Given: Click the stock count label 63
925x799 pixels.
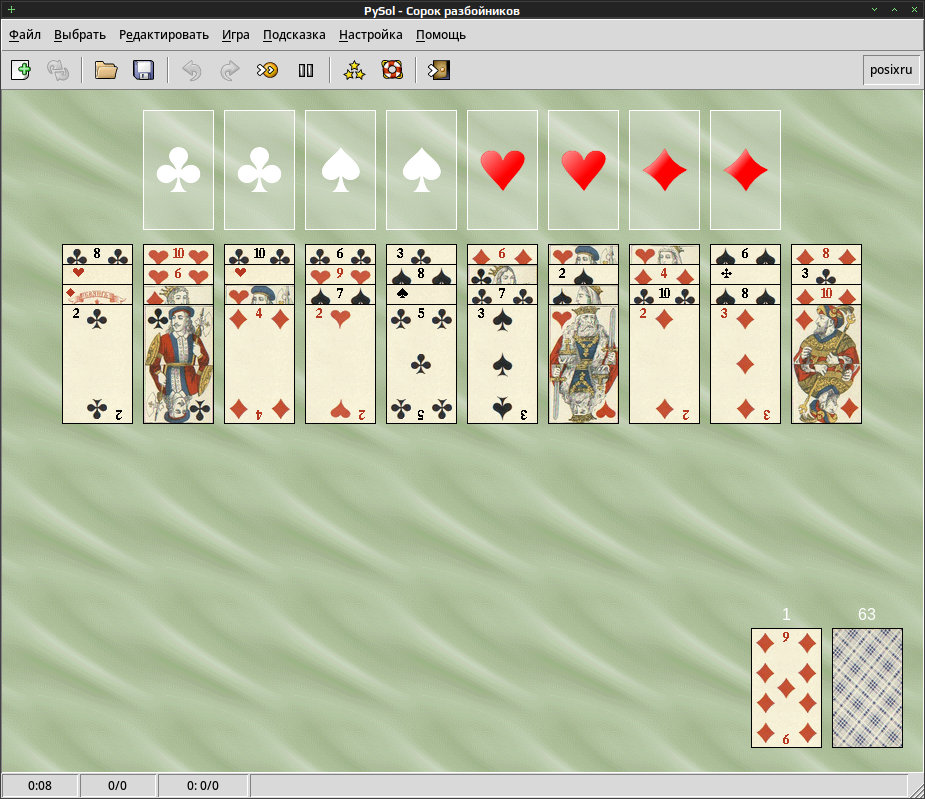Looking at the screenshot, I should (867, 614).
